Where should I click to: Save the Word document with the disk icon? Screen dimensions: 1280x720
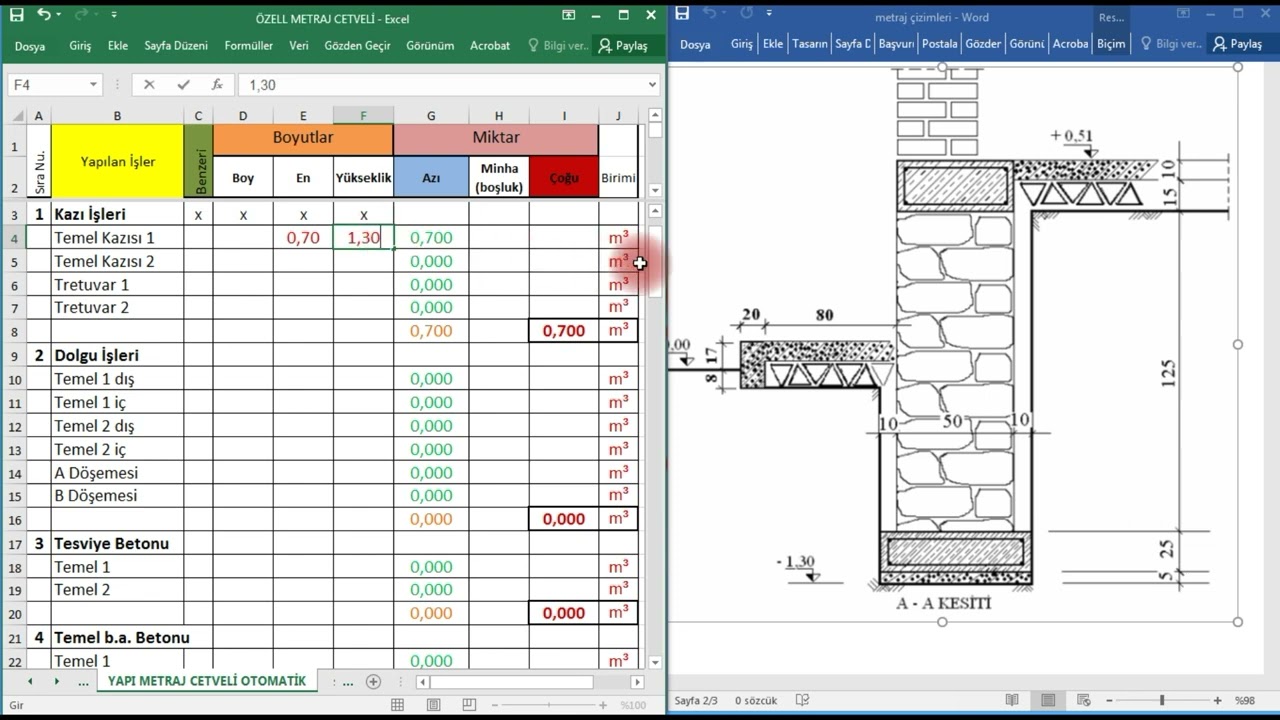click(x=683, y=14)
